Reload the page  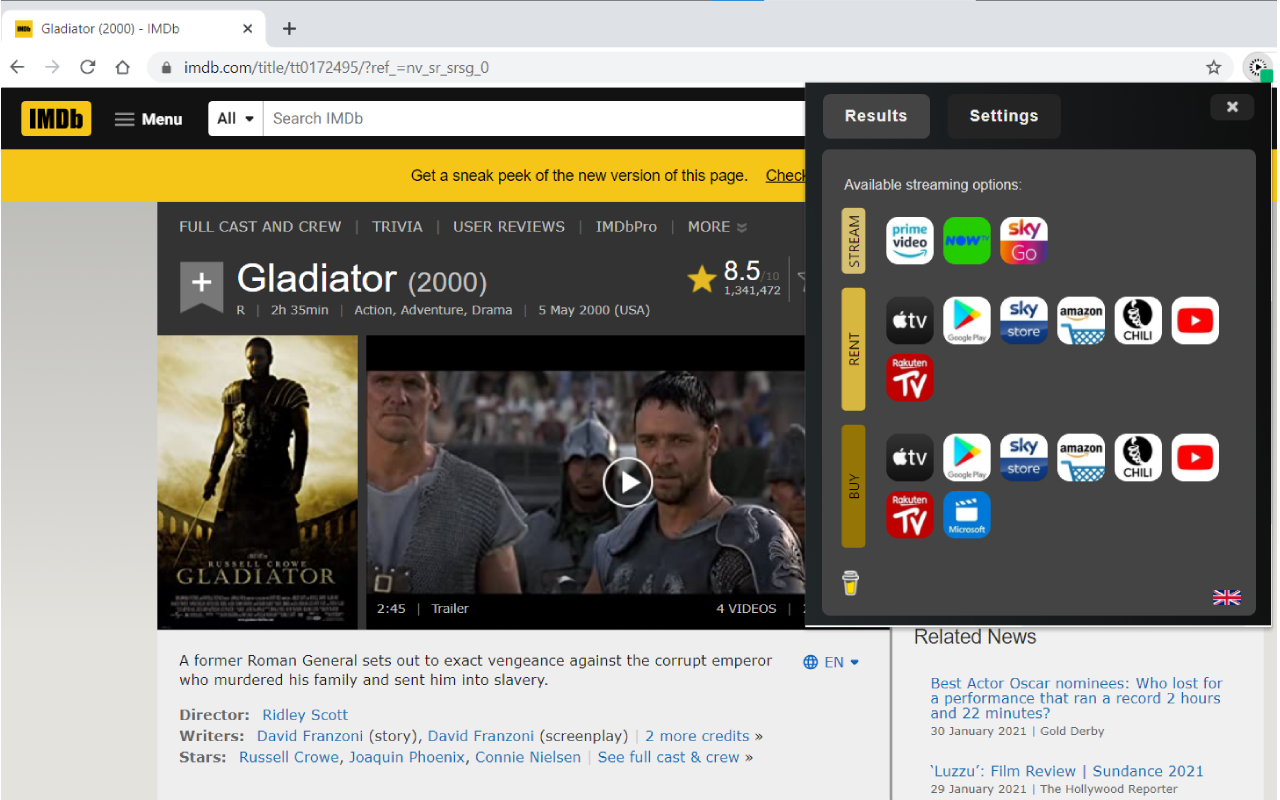pos(88,68)
